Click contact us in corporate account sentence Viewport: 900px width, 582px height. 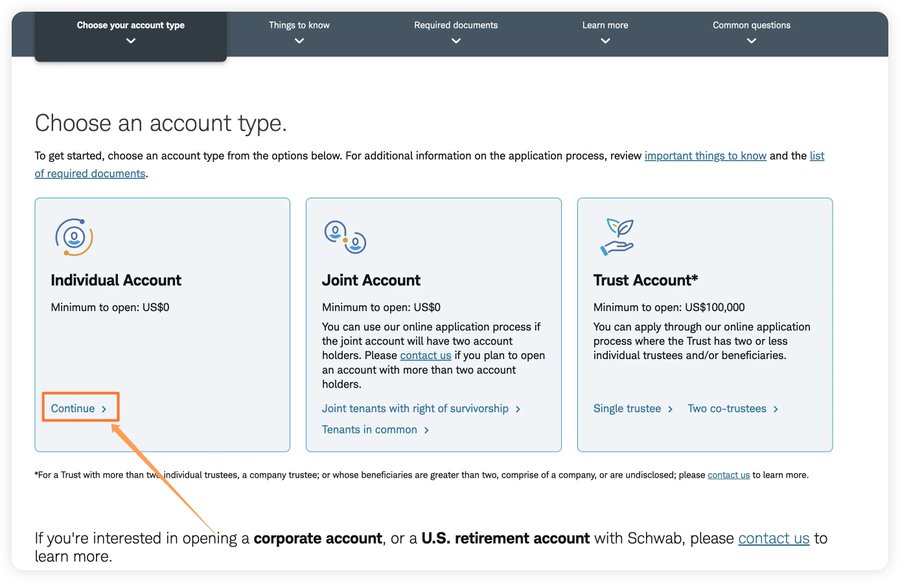click(x=773, y=538)
